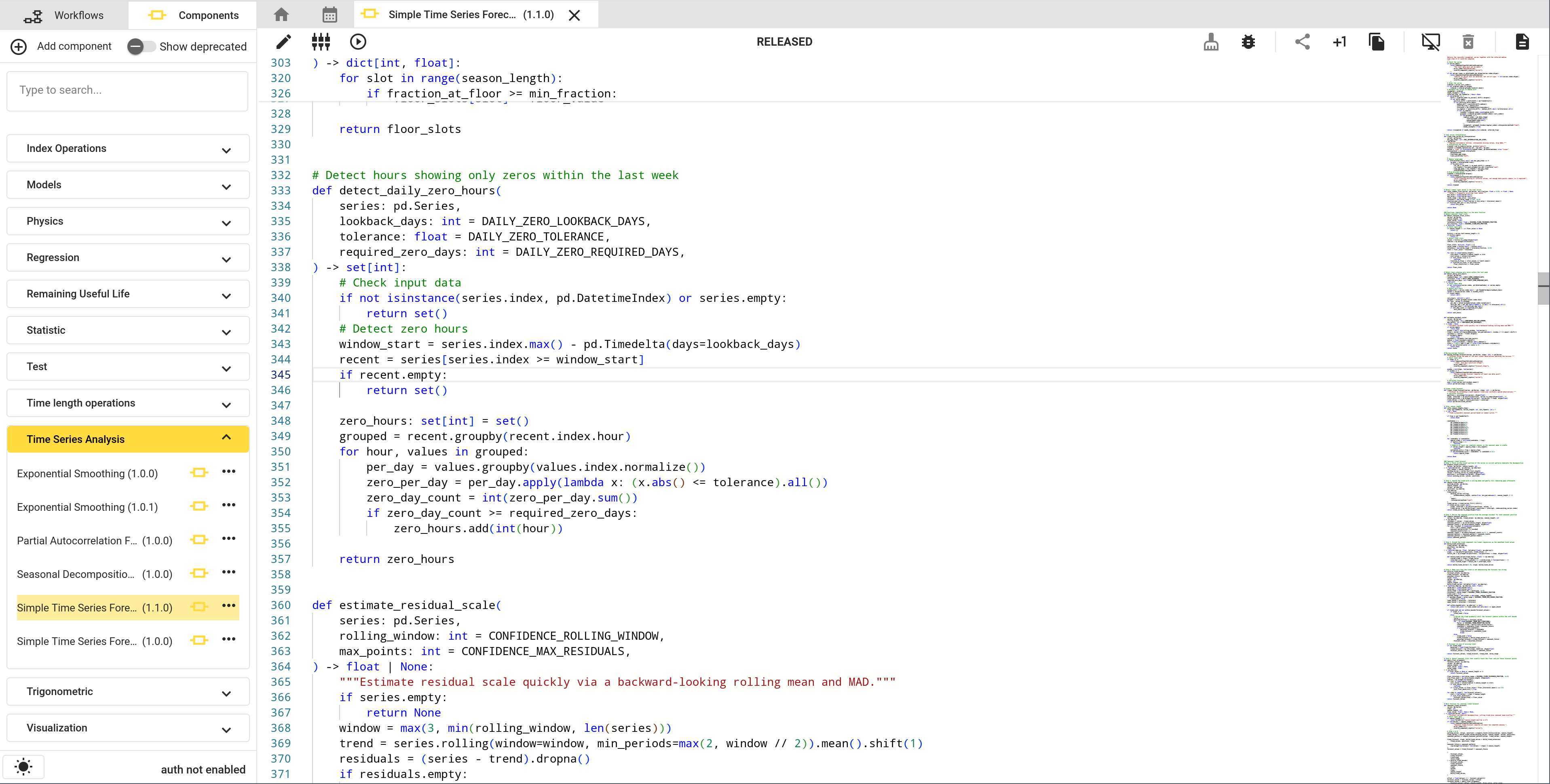Viewport: 1550px width, 784px height.
Task: Click the bug debug icon
Action: tap(1248, 42)
